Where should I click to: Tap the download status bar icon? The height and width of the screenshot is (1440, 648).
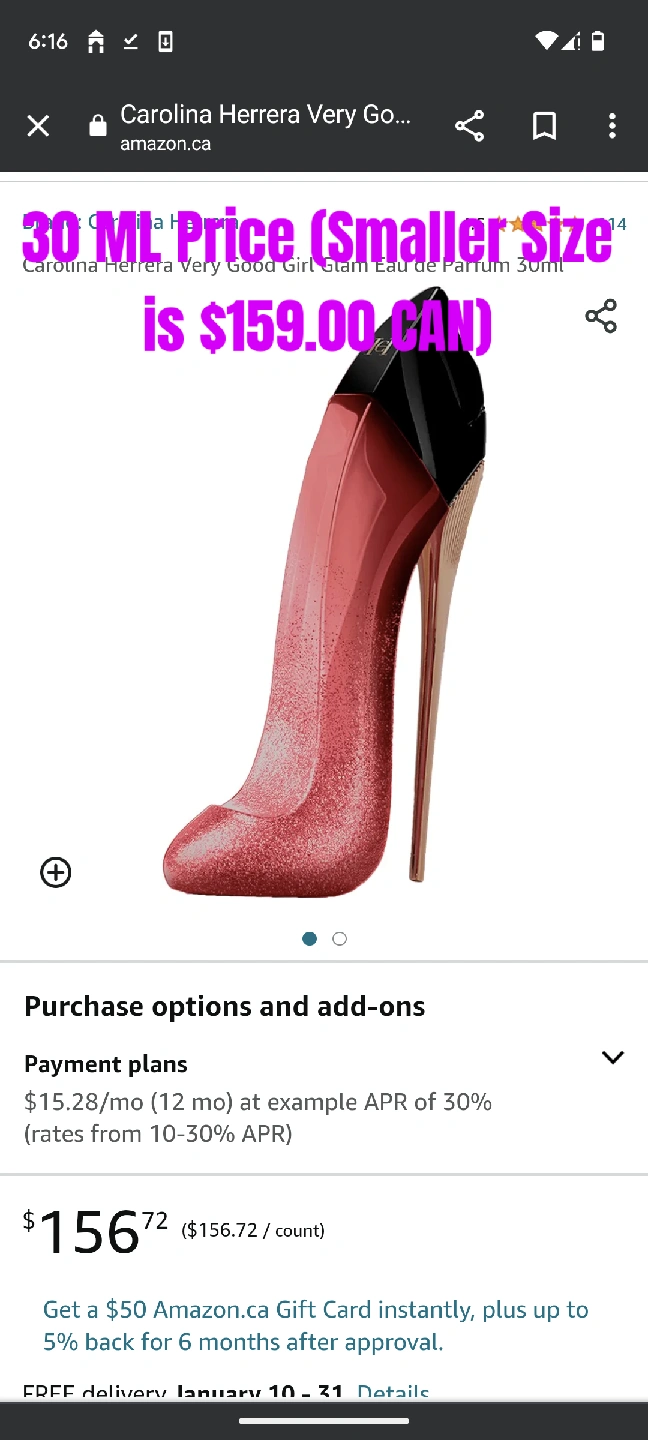point(165,41)
